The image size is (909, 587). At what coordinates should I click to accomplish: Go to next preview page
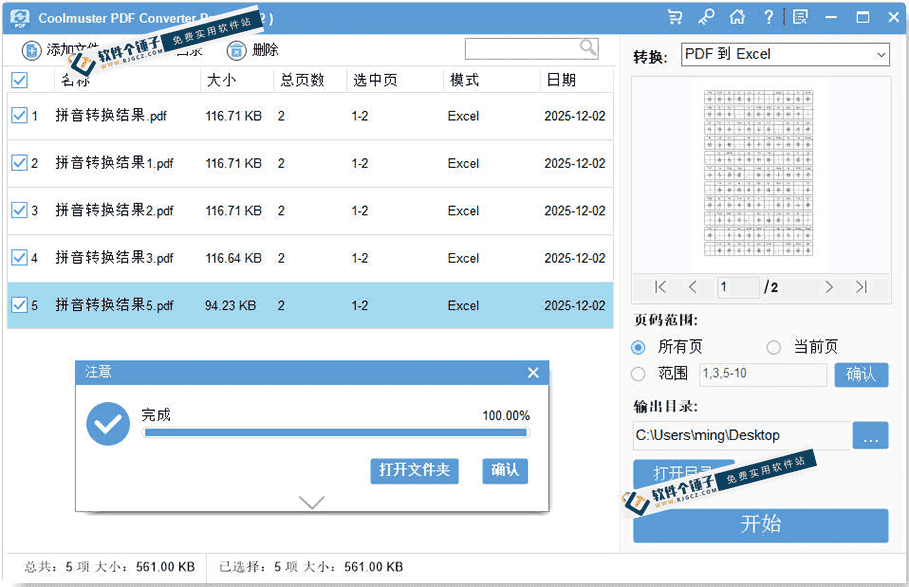[x=828, y=287]
